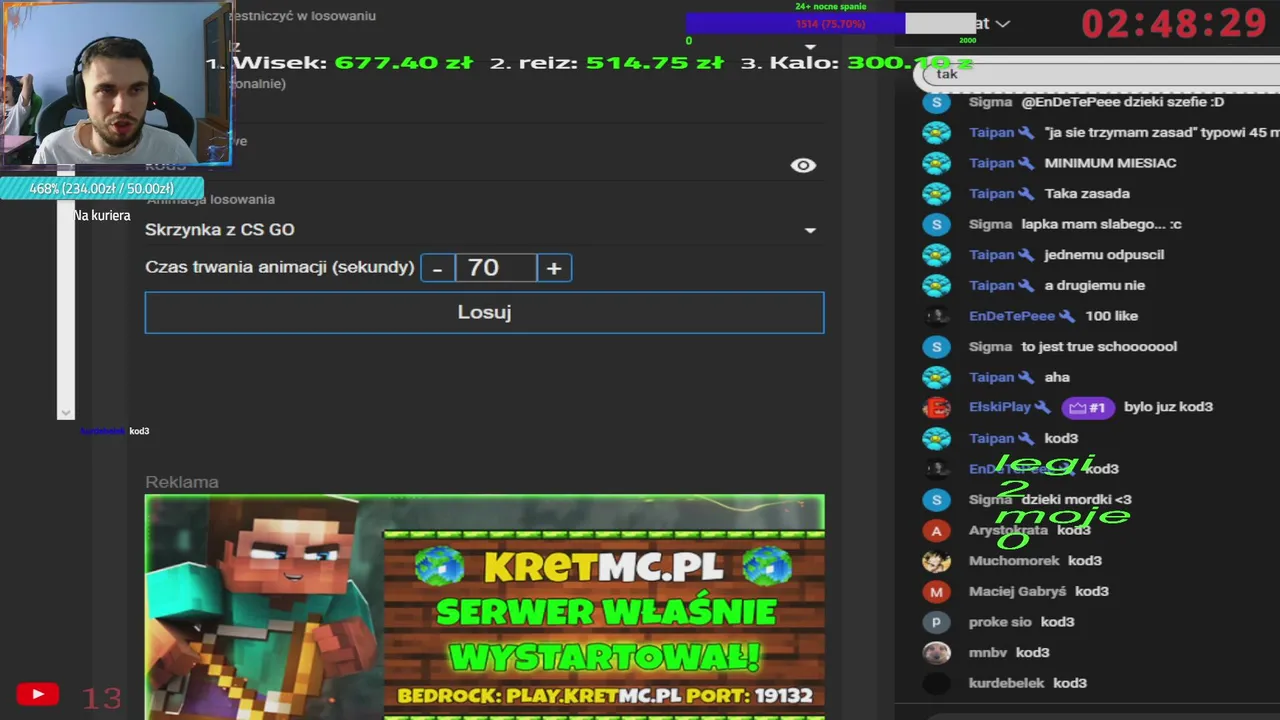Click the top donor 'Wisek: 677.40 zł' text
Screen dimensions: 1280x720
pyautogui.click(x=339, y=63)
